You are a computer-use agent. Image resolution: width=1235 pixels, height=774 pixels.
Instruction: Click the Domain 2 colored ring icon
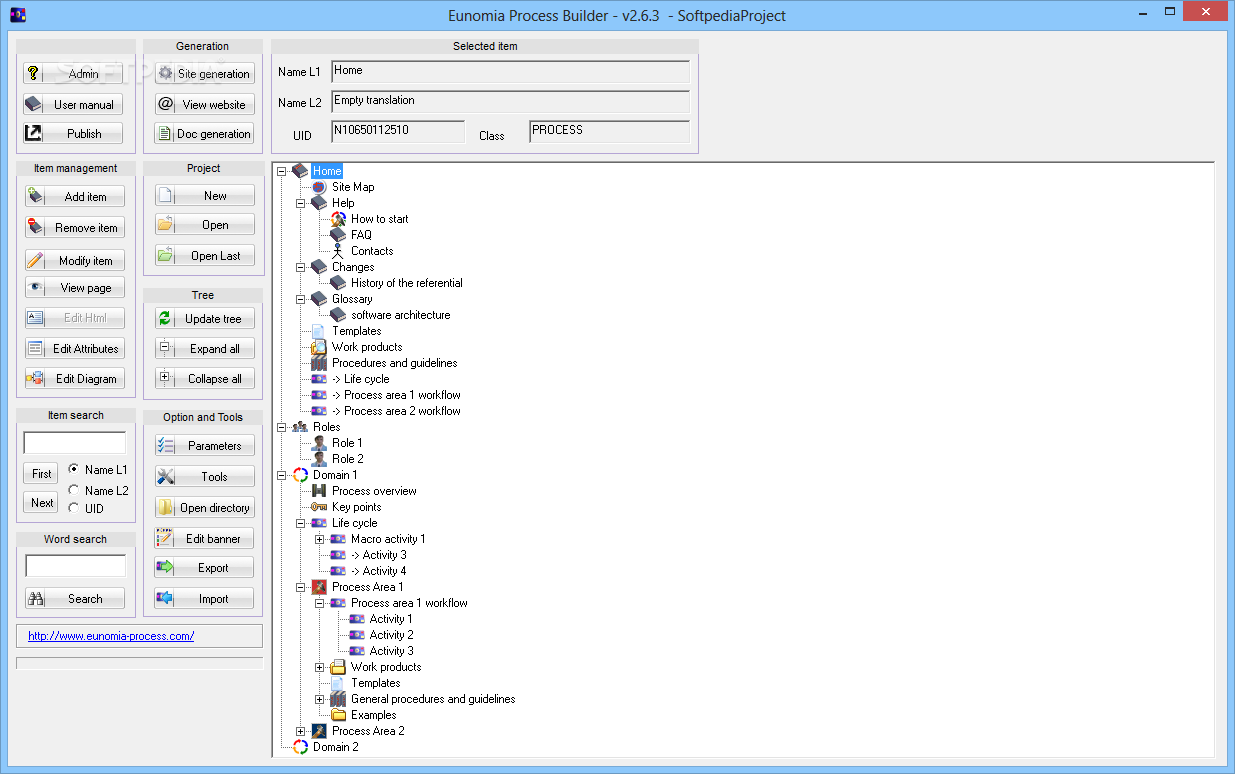300,747
